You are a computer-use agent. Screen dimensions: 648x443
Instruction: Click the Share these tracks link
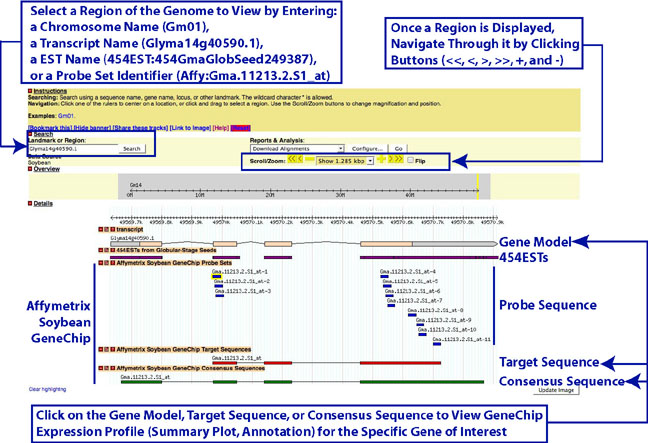pos(141,128)
